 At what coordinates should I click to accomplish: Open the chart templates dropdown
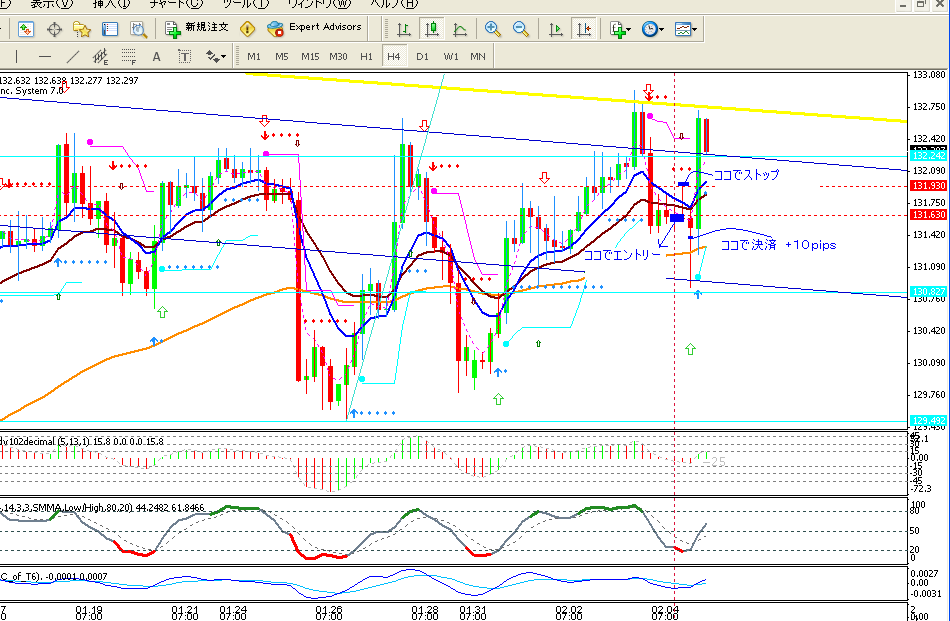pos(685,29)
